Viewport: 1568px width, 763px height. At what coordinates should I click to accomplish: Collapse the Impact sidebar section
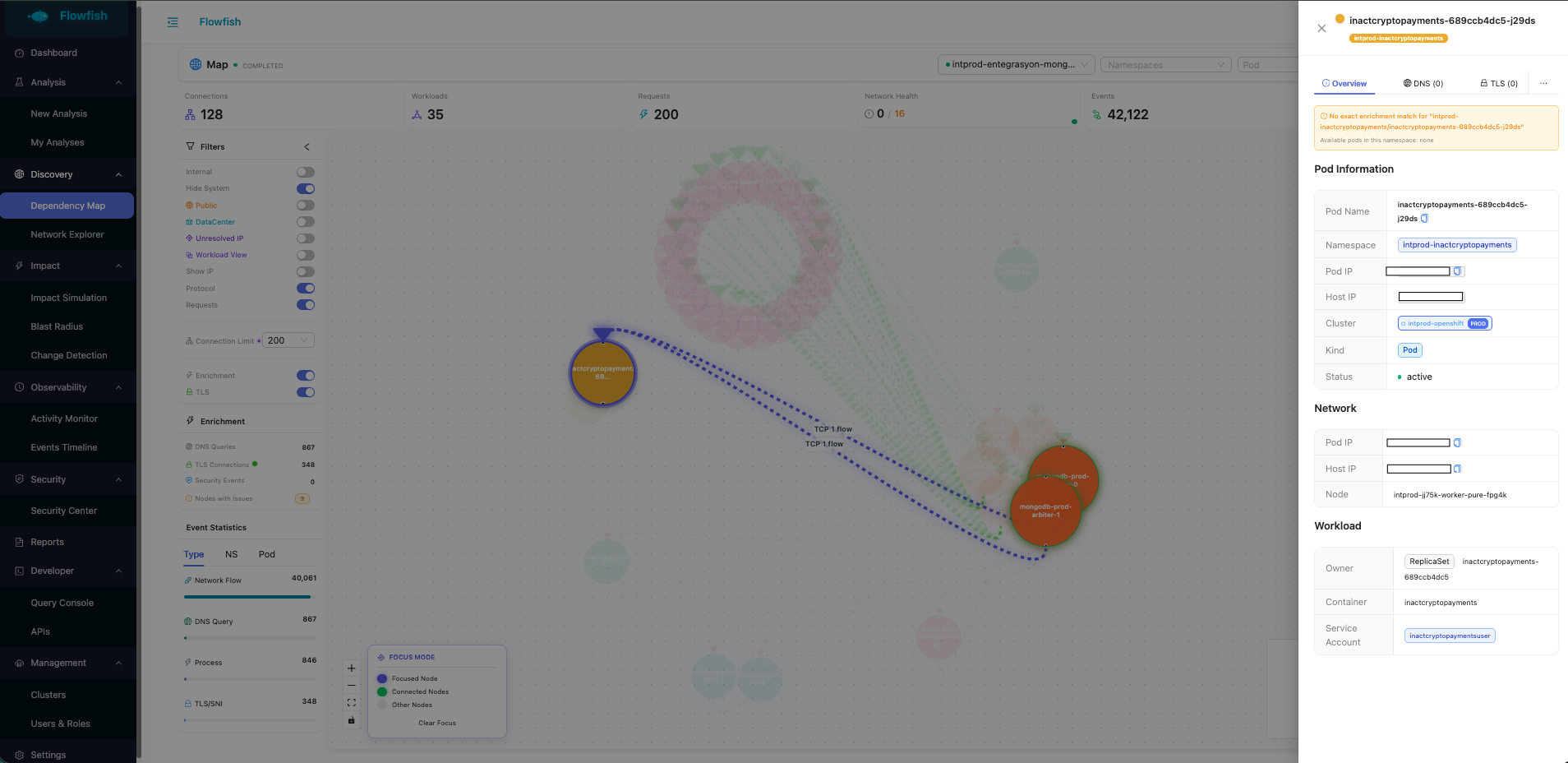tap(118, 266)
